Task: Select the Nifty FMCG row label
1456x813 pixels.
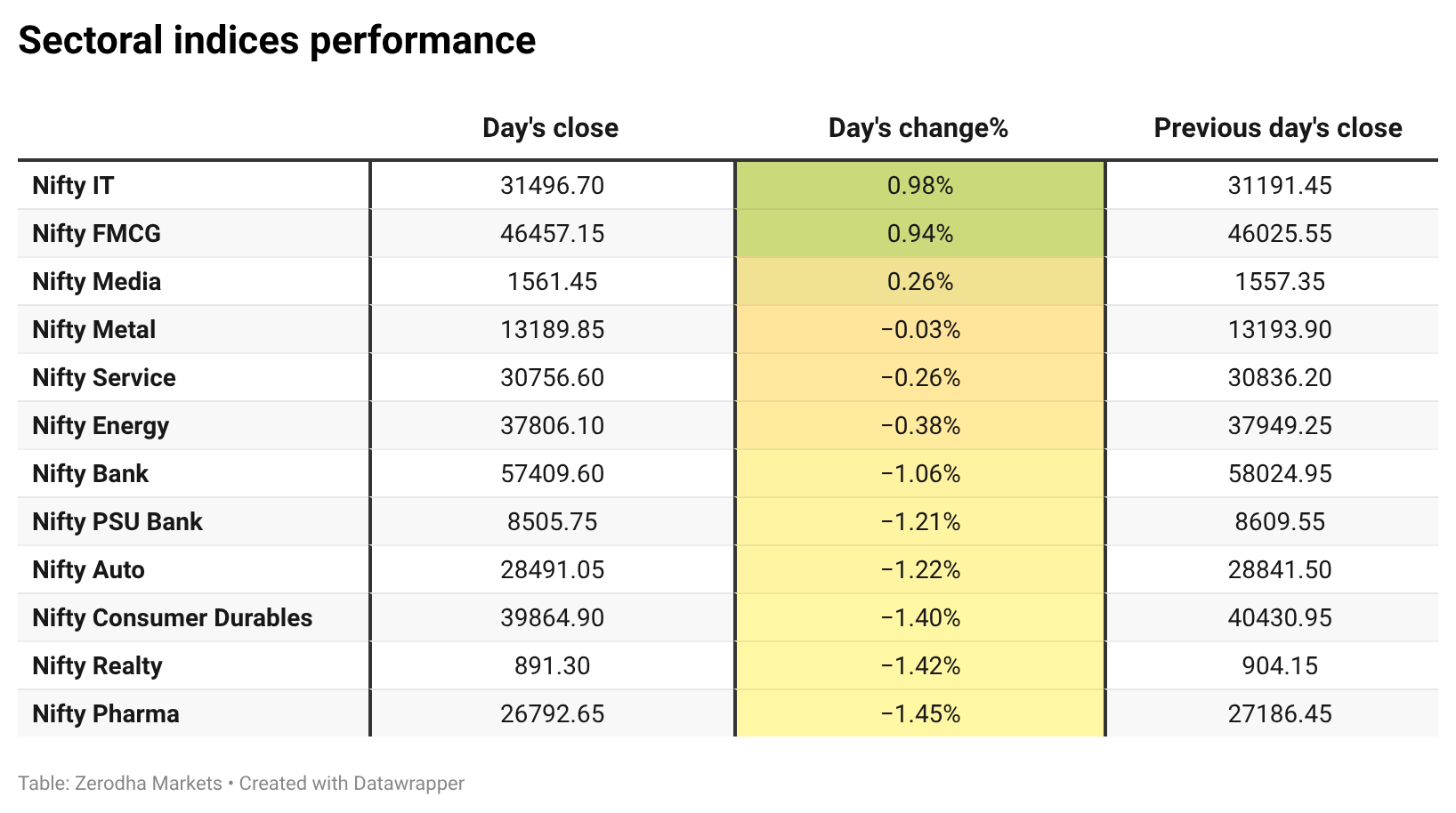Action: click(x=96, y=233)
